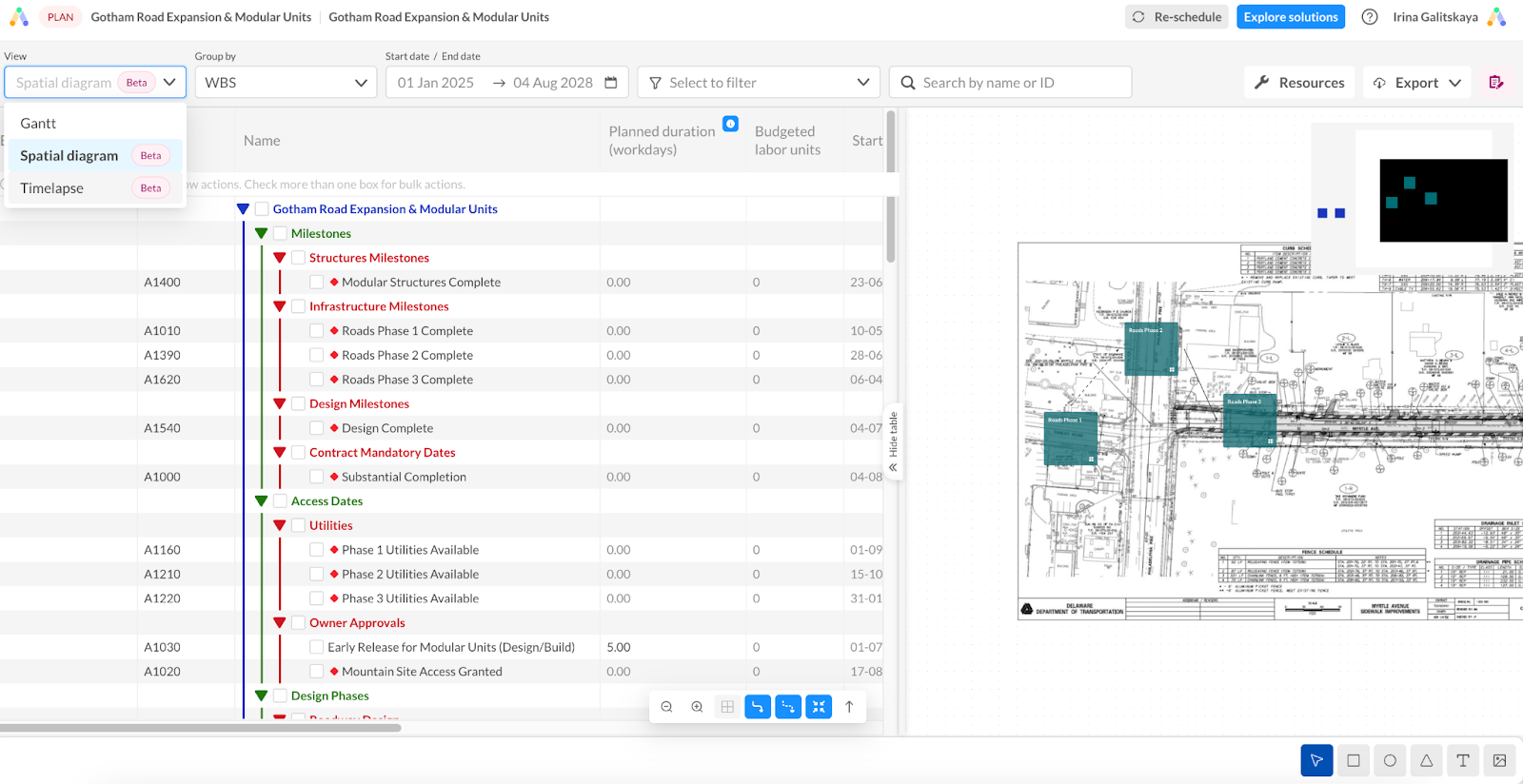Open the Export dropdown

pos(1416,83)
